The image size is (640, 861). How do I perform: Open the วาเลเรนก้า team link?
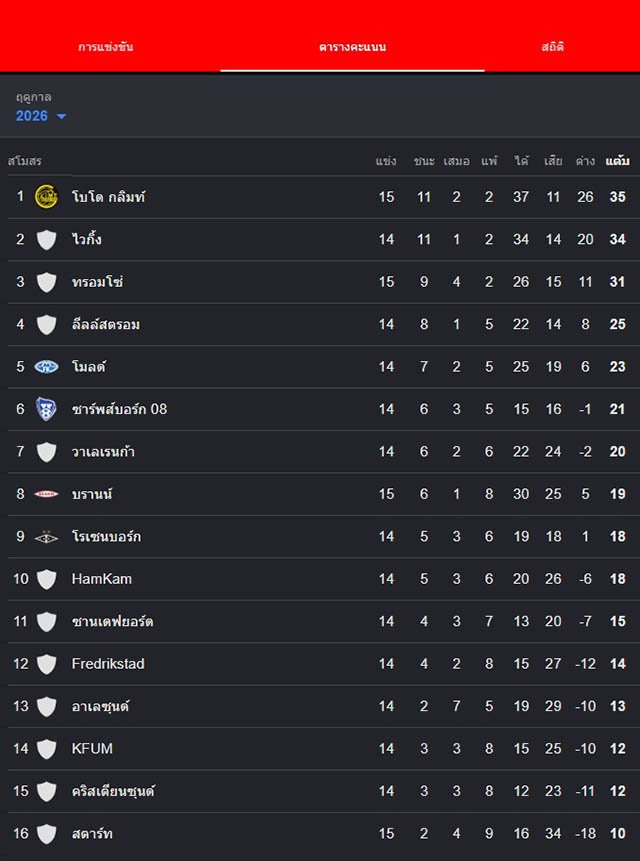(x=103, y=451)
